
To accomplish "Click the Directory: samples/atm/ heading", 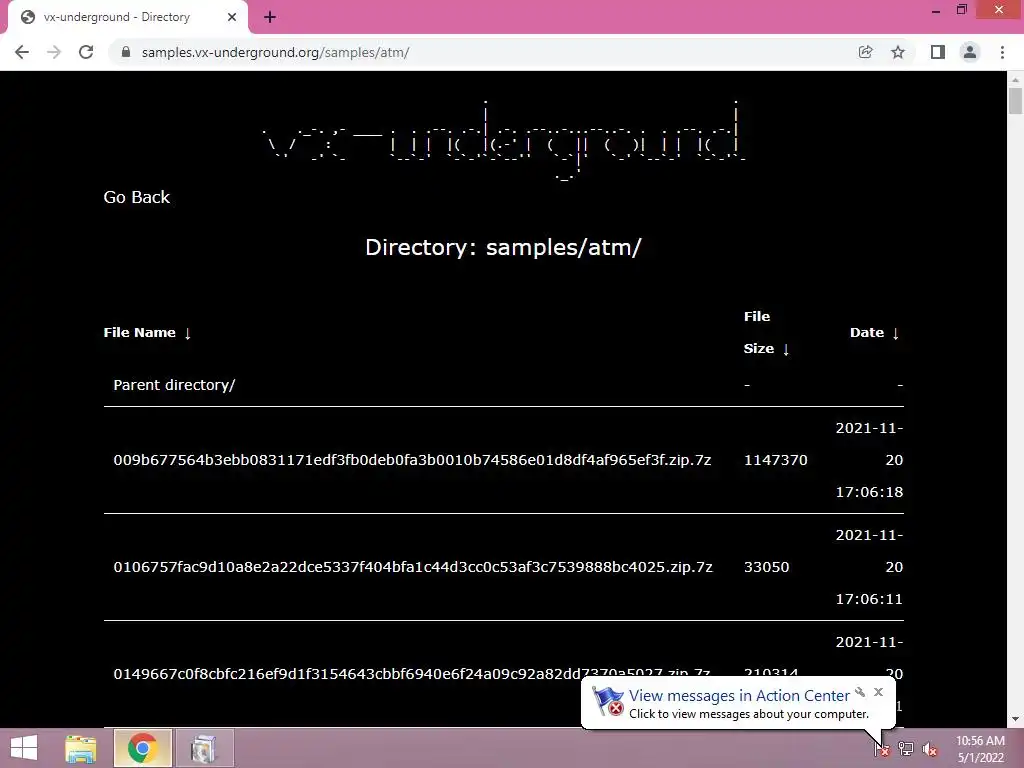I will coord(504,248).
